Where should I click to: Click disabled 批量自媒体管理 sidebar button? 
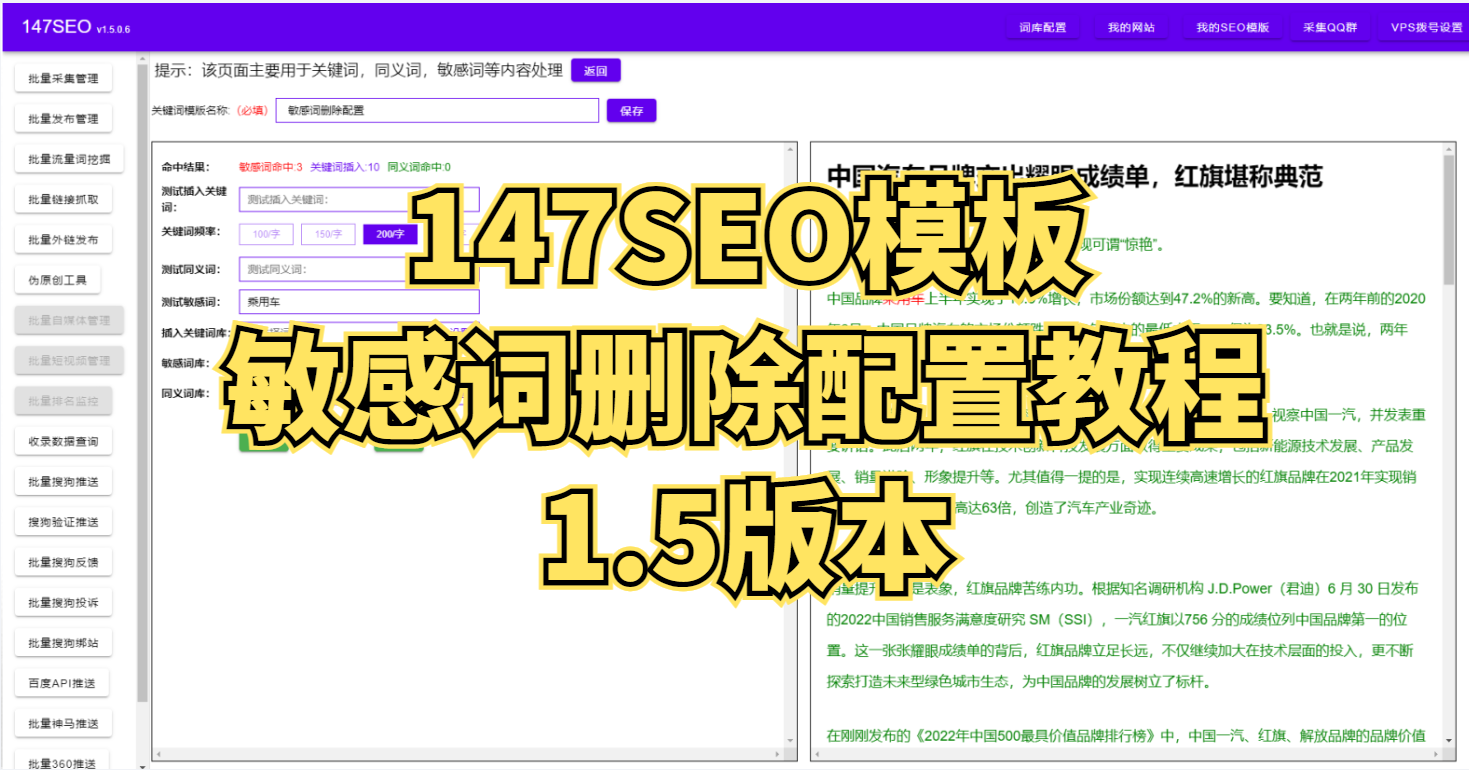pyautogui.click(x=69, y=320)
